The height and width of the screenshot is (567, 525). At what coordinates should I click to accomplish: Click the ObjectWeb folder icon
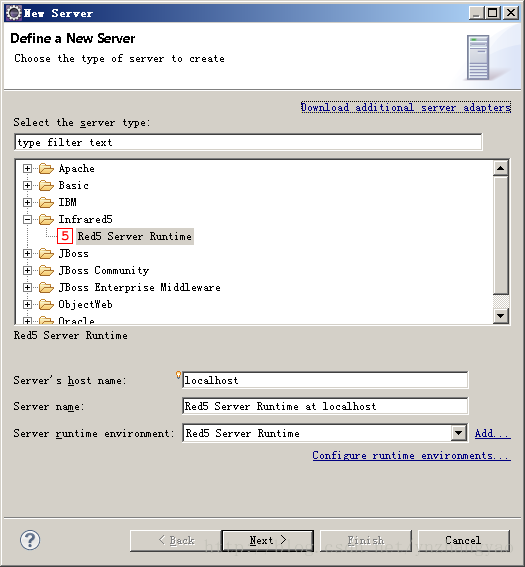(46, 304)
